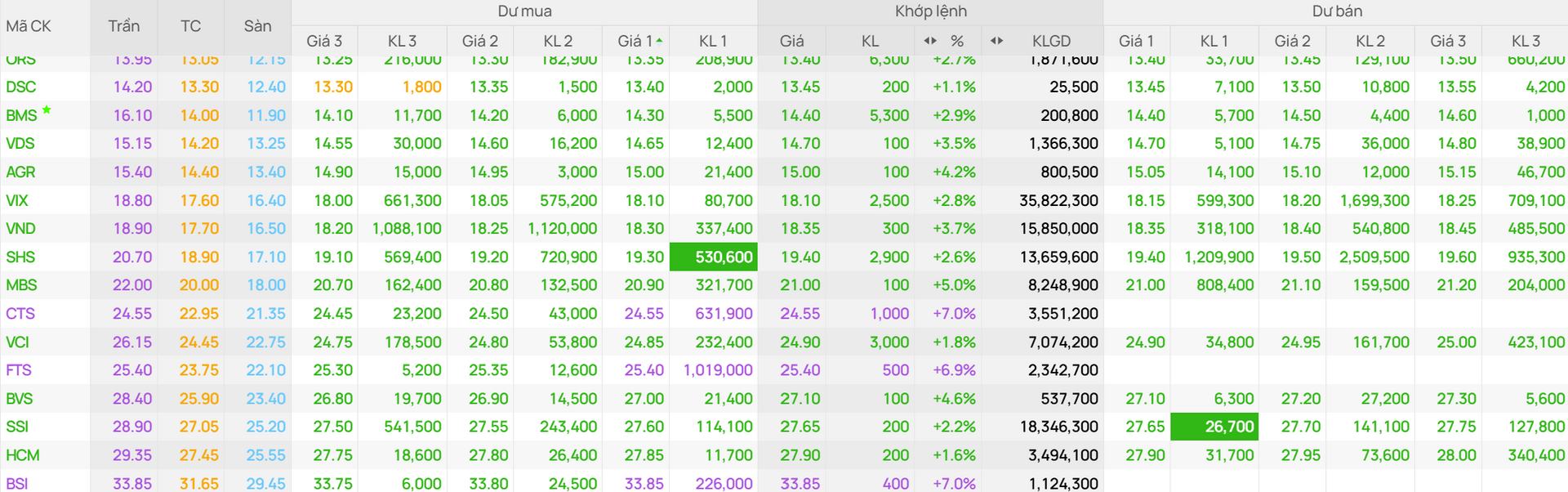The height and width of the screenshot is (492, 1568).
Task: Sort by KL 1 under Dư mua
Action: [x=712, y=41]
